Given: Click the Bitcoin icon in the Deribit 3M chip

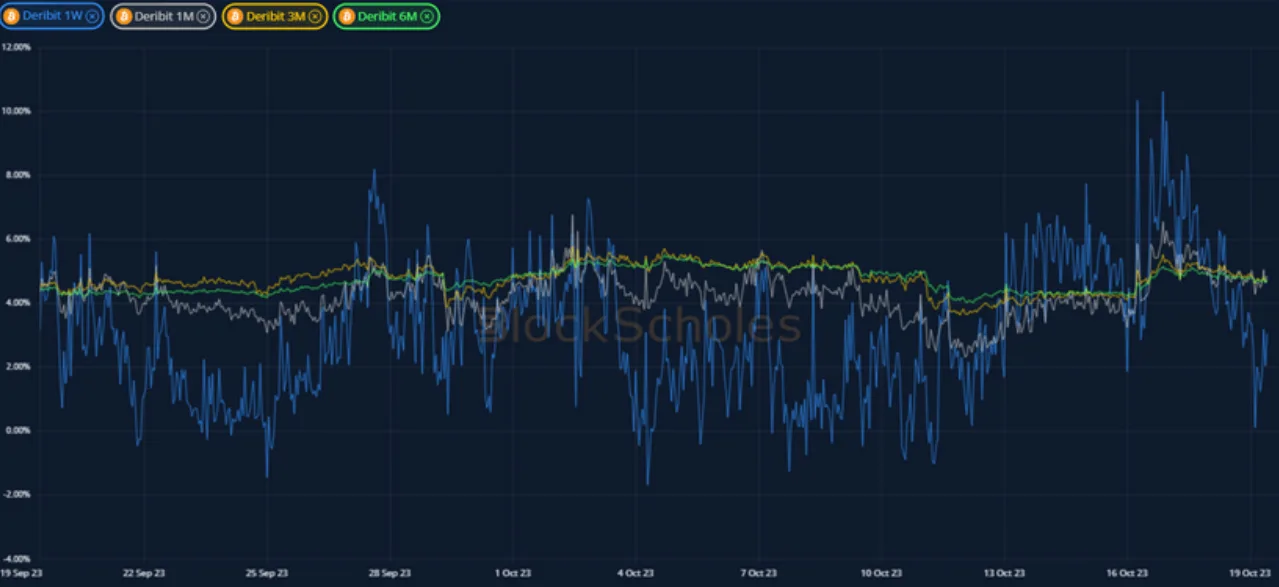Looking at the screenshot, I should (235, 16).
